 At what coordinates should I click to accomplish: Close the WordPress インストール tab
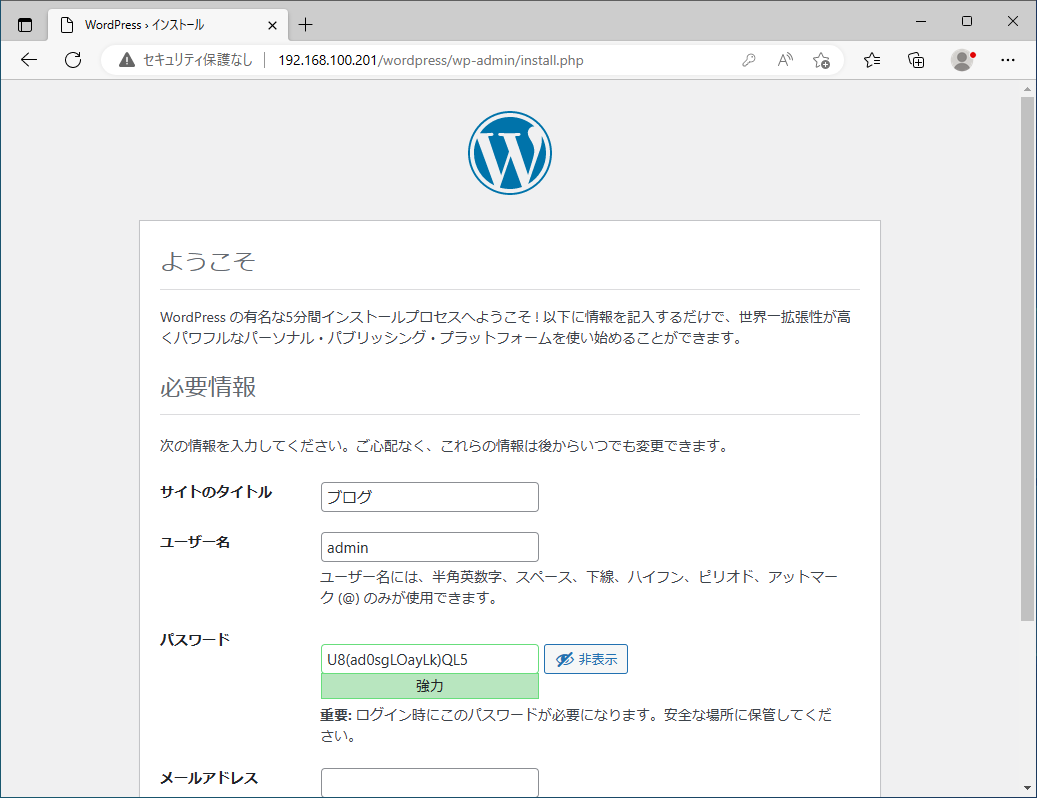[x=272, y=24]
